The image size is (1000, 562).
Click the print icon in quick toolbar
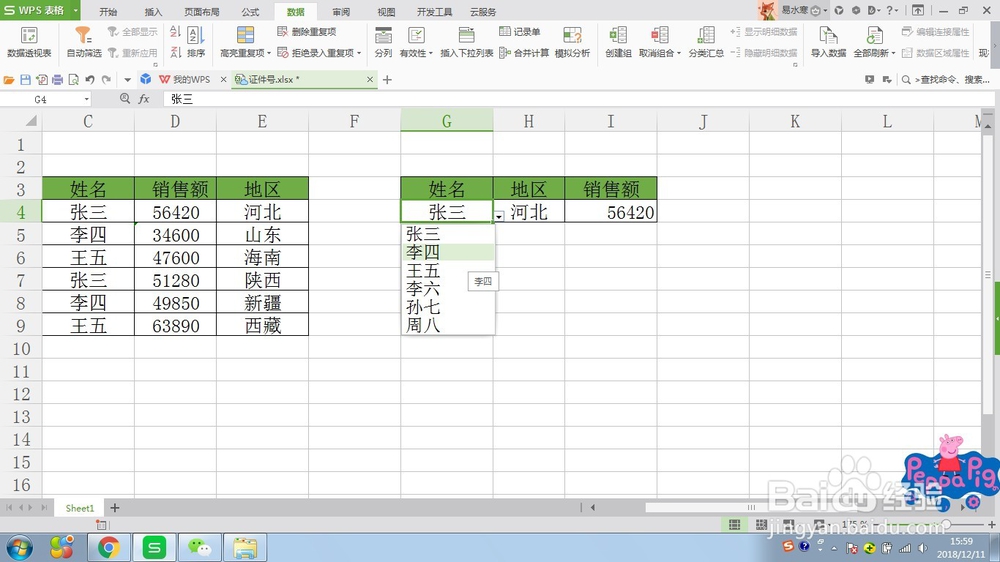coord(57,80)
